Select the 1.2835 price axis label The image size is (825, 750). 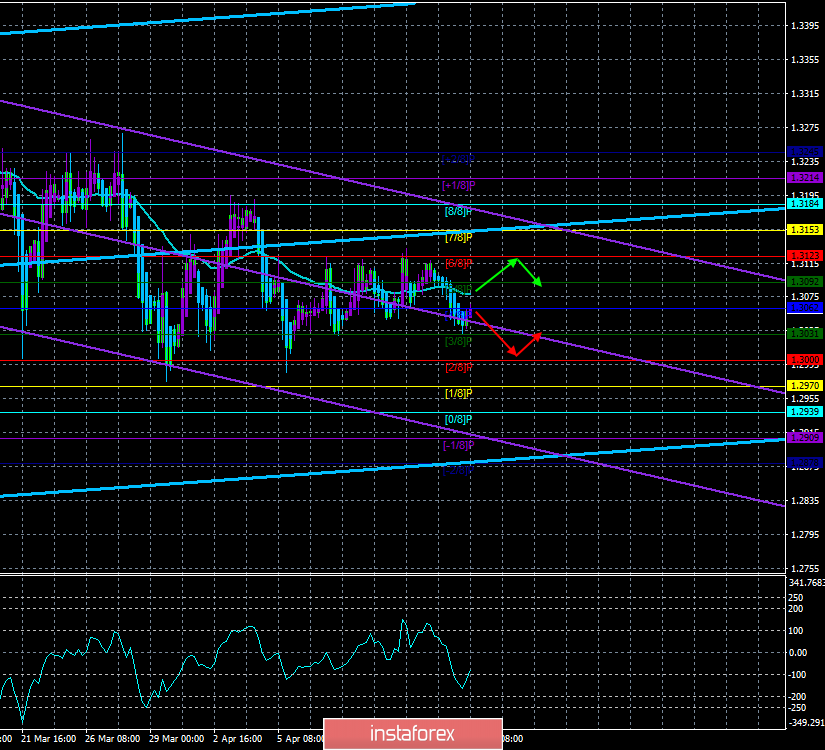coord(805,501)
